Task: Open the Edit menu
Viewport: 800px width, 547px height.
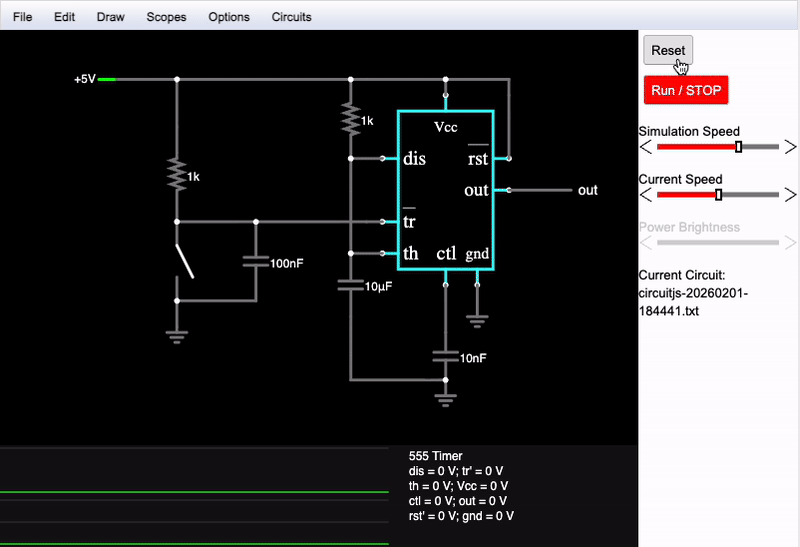Action: click(64, 17)
